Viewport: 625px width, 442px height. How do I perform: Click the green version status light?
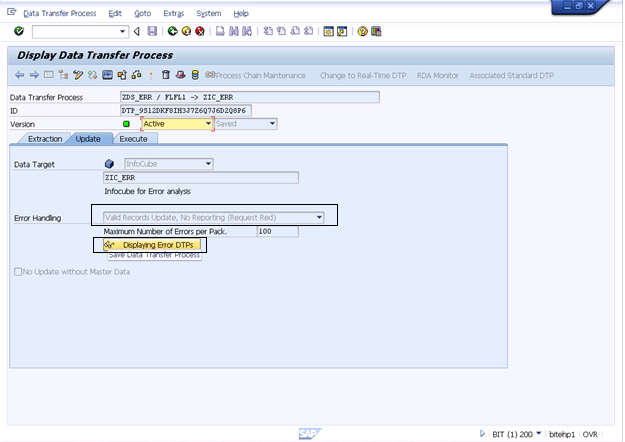click(126, 124)
